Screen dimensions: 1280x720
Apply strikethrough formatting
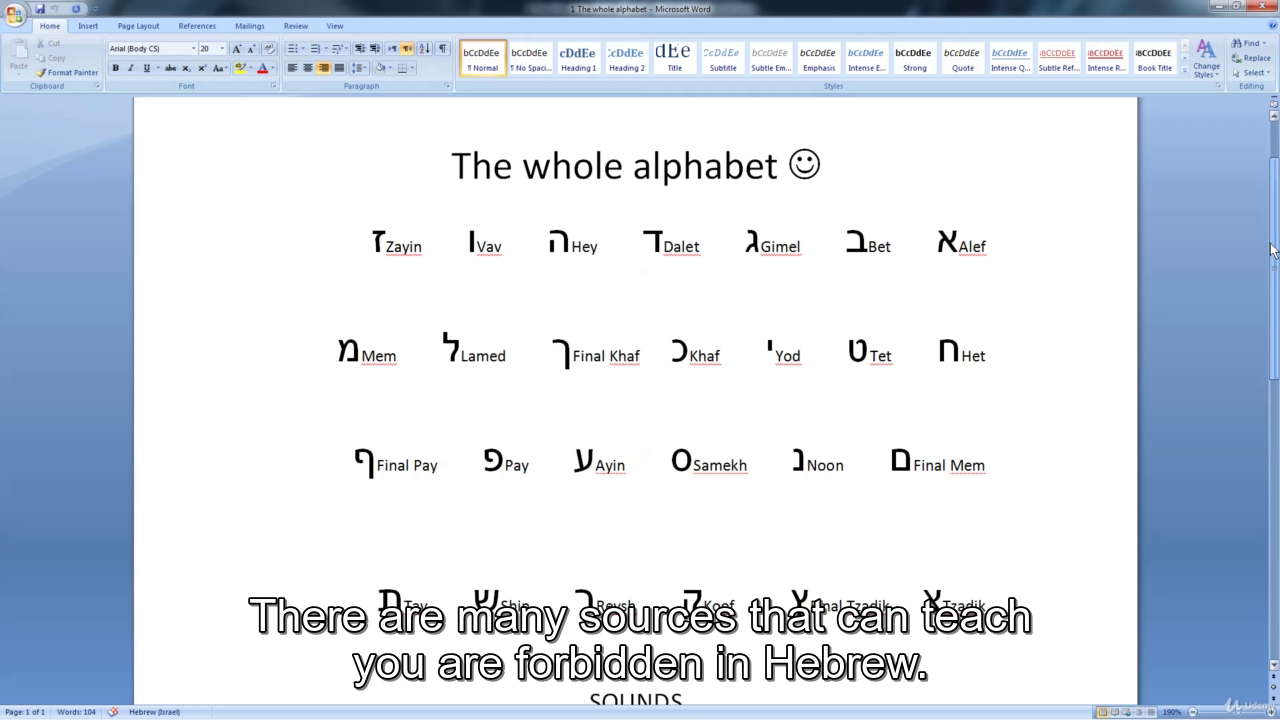(x=170, y=68)
